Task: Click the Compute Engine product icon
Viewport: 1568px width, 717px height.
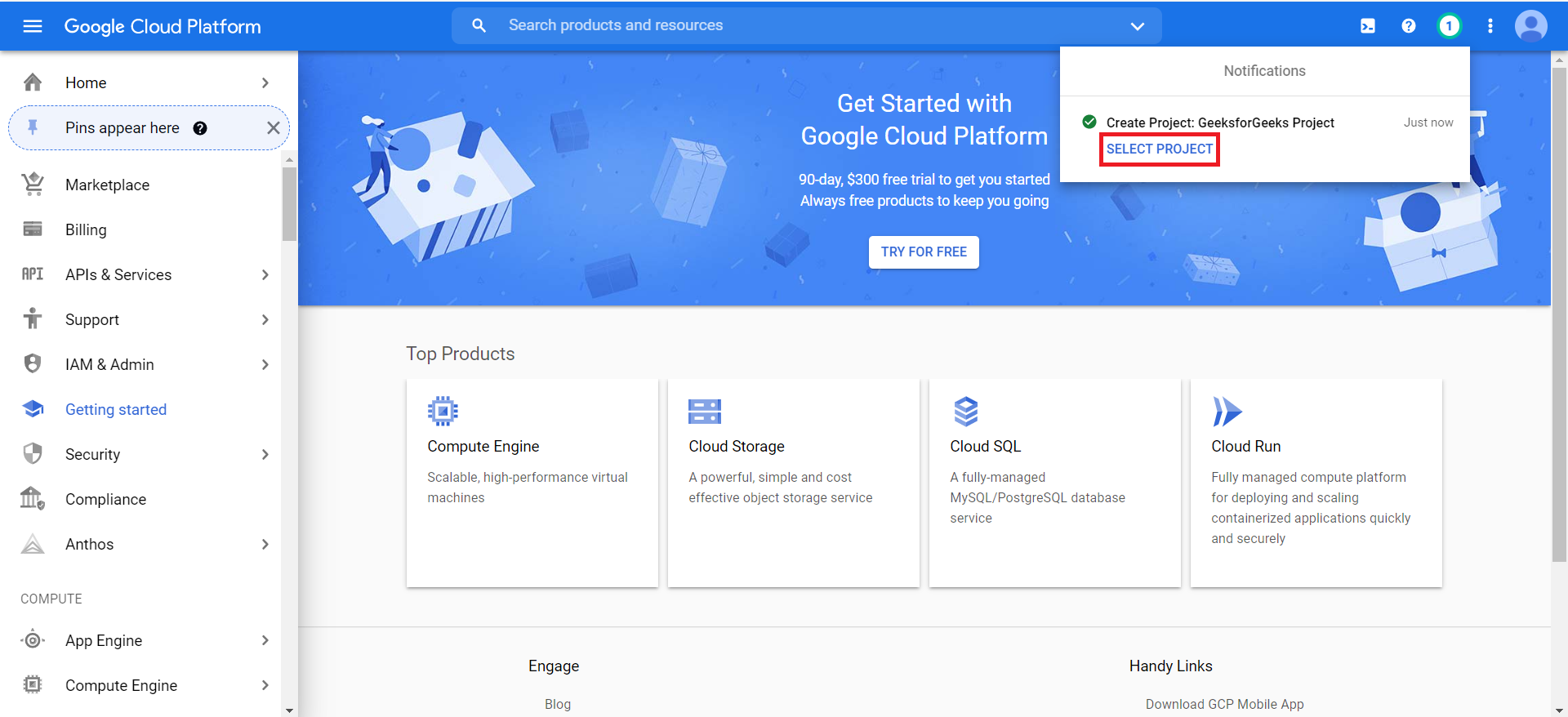Action: [443, 411]
